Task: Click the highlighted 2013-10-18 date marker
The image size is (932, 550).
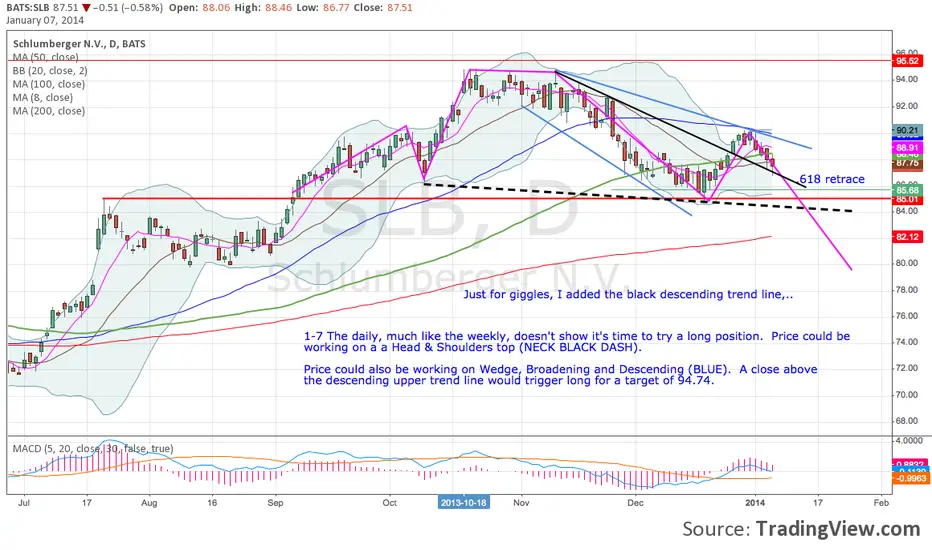Action: coord(464,502)
